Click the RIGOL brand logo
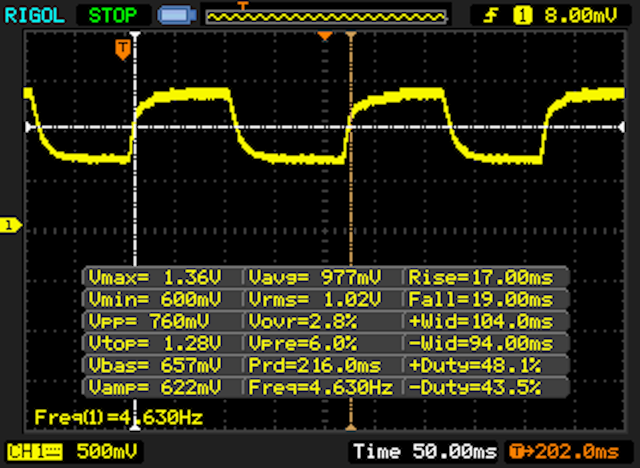The height and width of the screenshot is (468, 640). click(x=34, y=16)
